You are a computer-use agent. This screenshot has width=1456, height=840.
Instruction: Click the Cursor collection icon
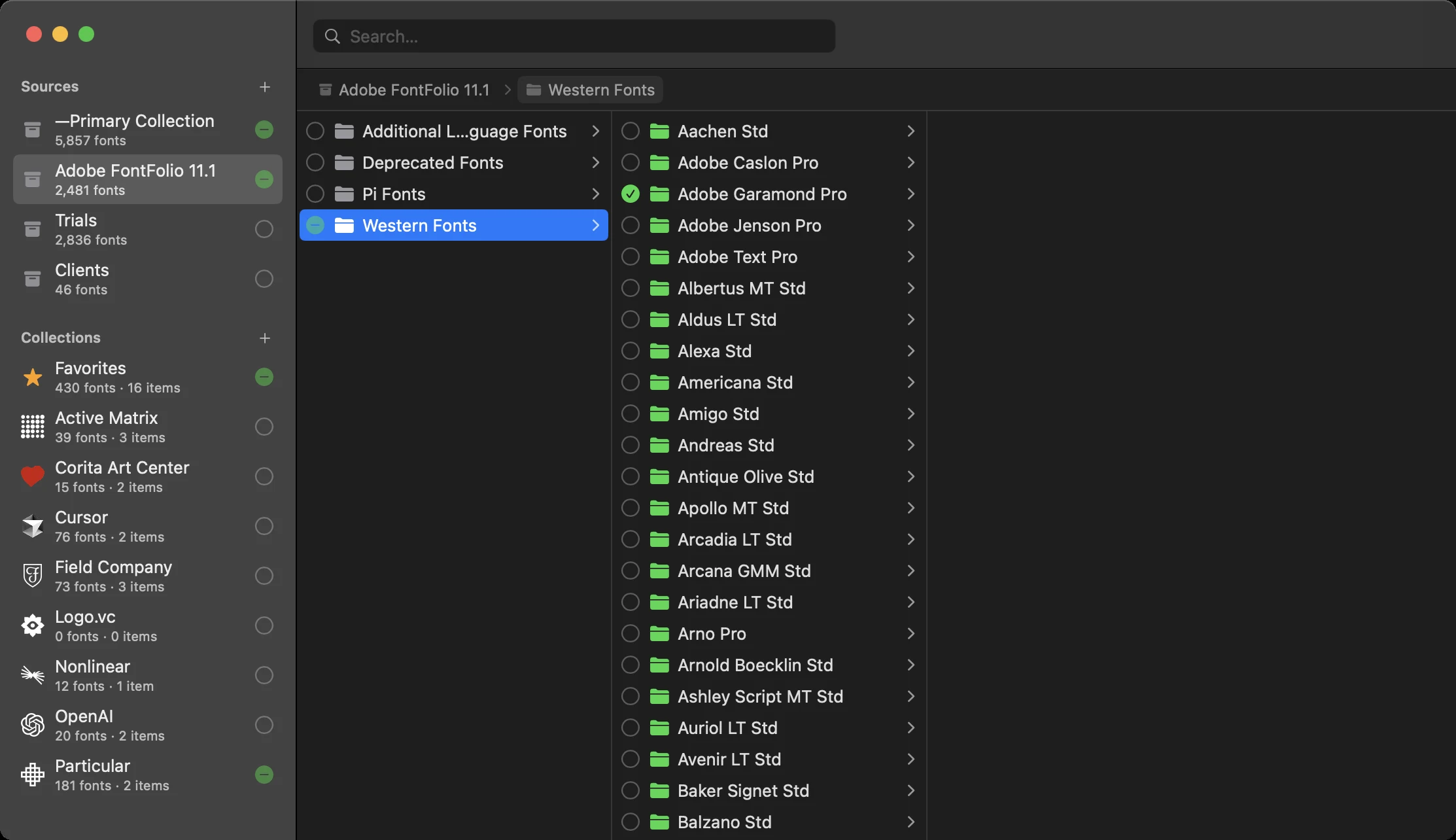click(33, 526)
